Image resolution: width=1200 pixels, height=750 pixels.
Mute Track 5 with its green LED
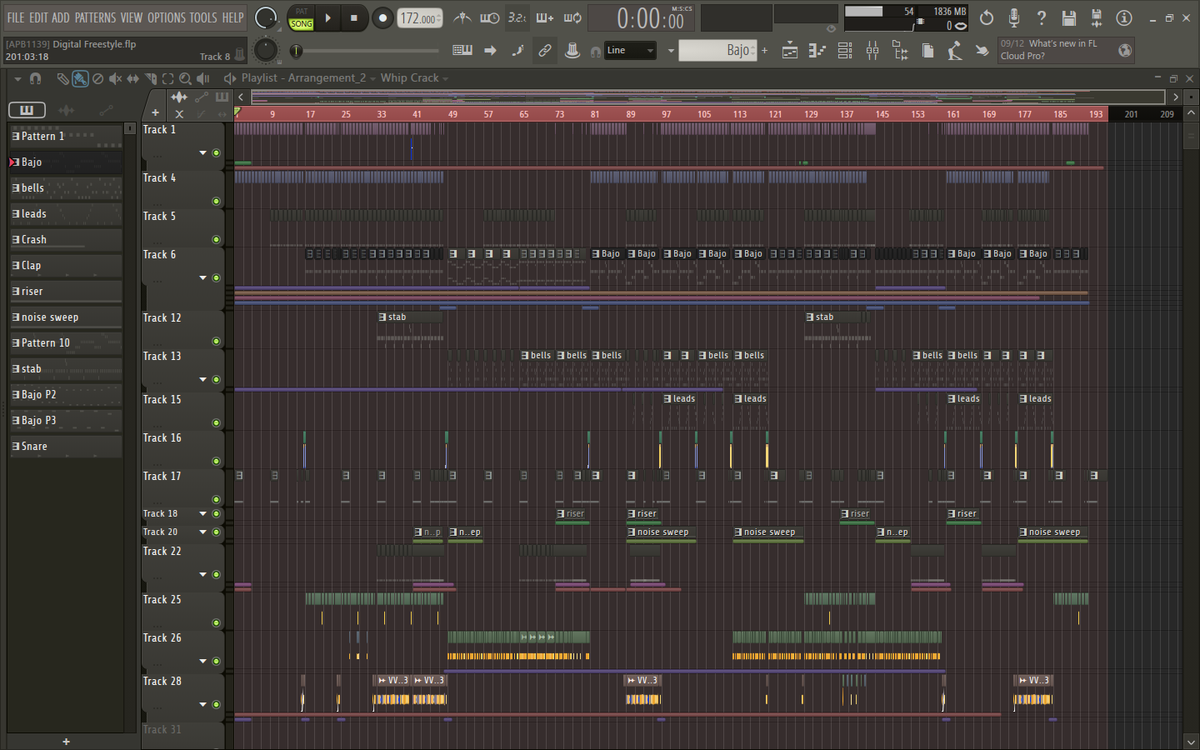tap(216, 239)
